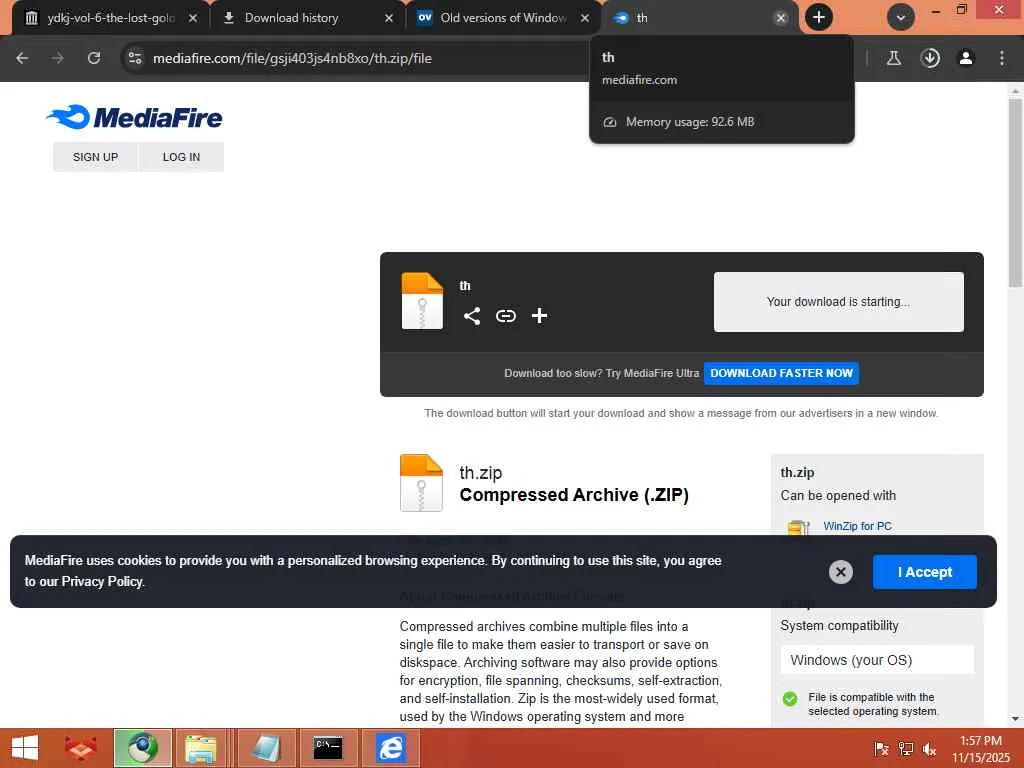Click zip file icon in download box
Image resolution: width=1024 pixels, height=768 pixels.
(422, 300)
